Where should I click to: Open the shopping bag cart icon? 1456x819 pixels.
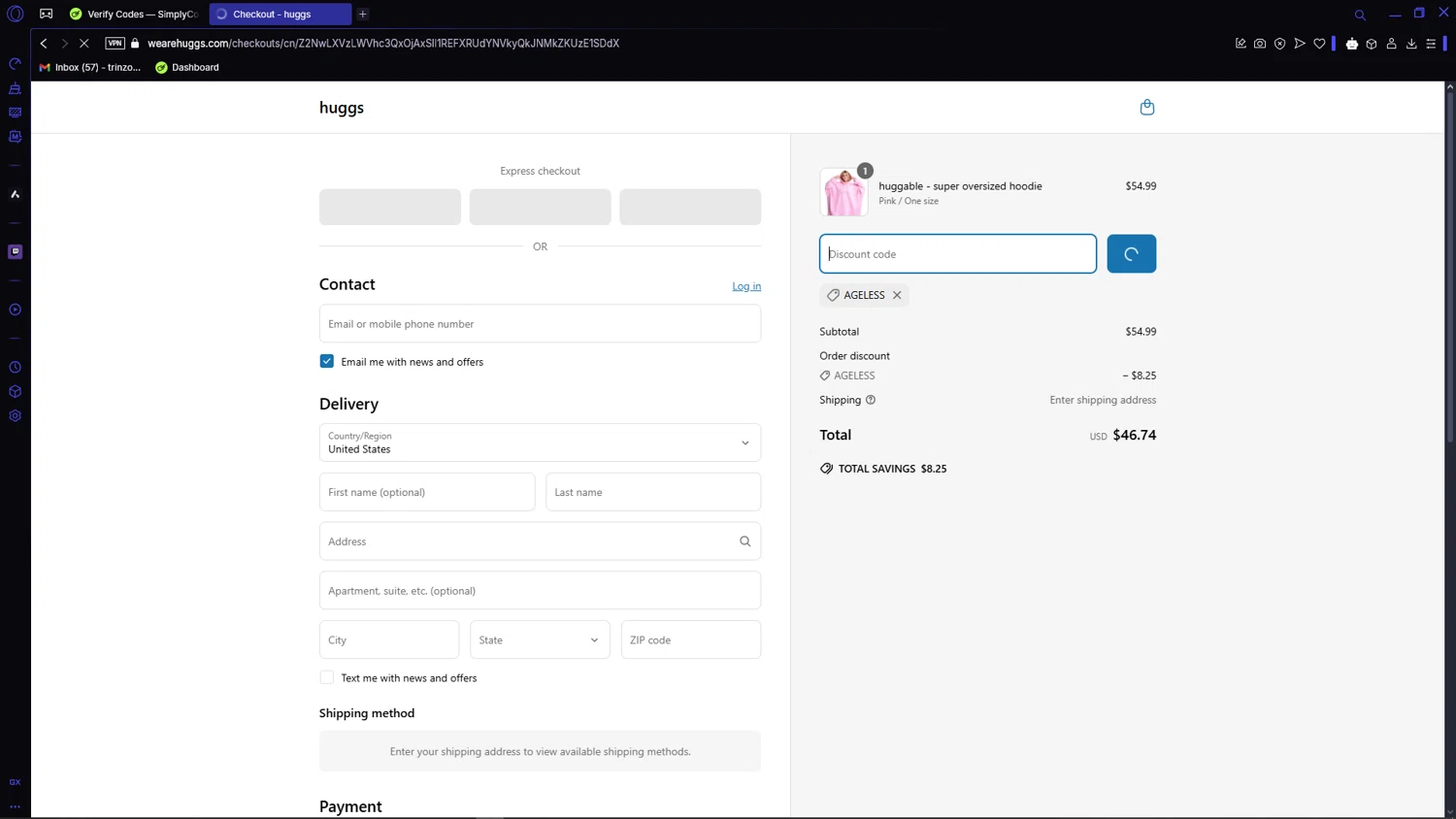1146,107
